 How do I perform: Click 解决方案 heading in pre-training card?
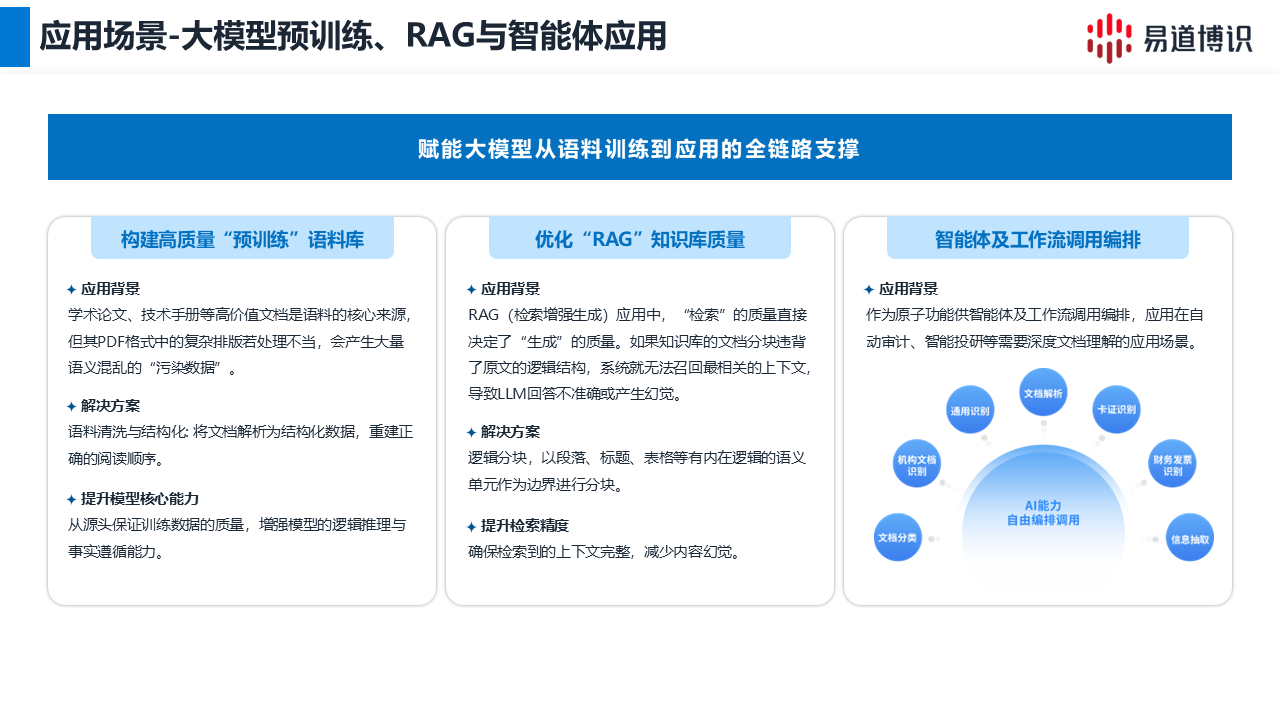point(110,406)
